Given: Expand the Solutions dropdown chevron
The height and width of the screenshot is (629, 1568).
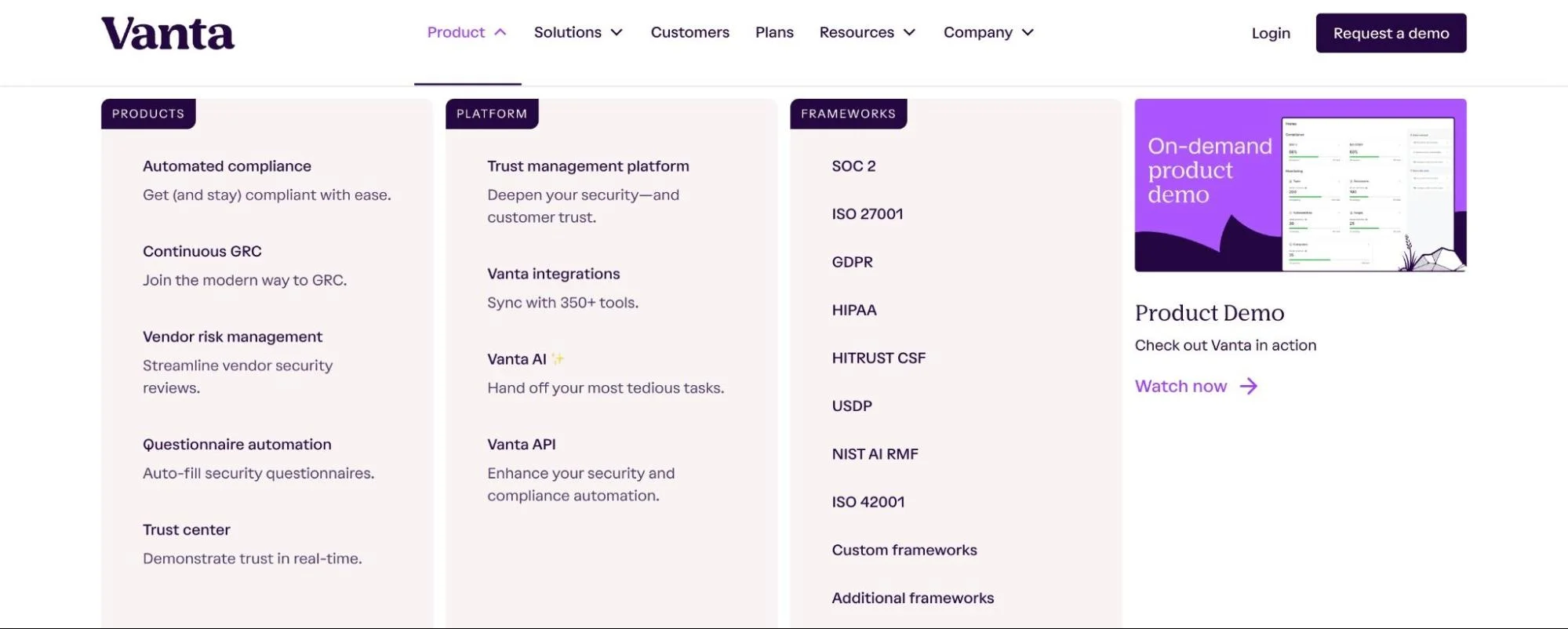Looking at the screenshot, I should click(x=617, y=32).
